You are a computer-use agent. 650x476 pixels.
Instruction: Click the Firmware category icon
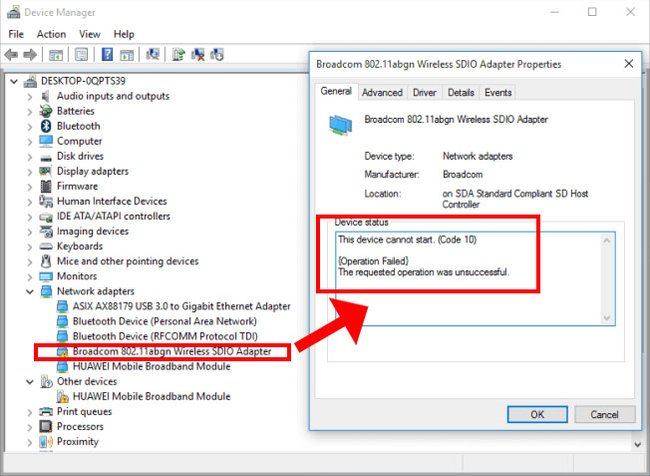46,186
